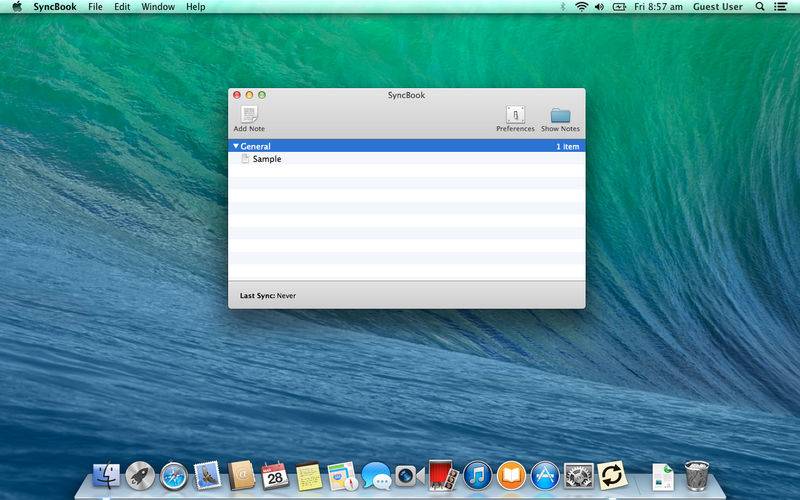Open Preferences from the SyncBook toolbar
This screenshot has height=500, width=800.
coord(515,114)
